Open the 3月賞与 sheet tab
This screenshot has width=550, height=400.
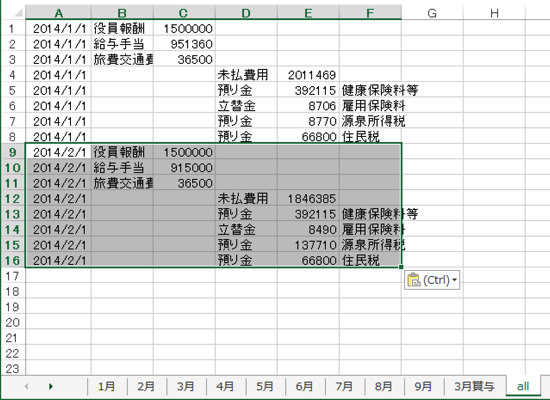coord(475,386)
